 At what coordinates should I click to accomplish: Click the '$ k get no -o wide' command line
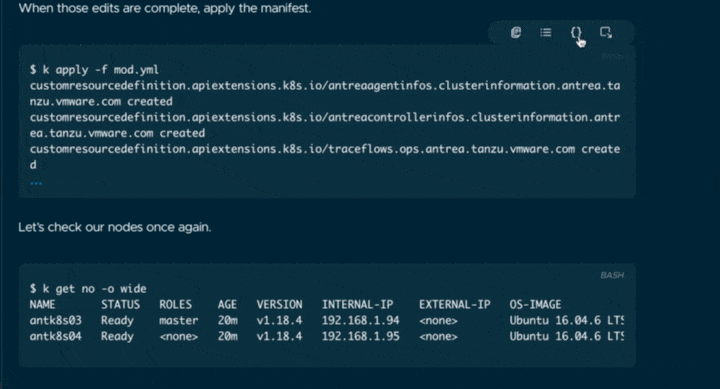(x=88, y=289)
